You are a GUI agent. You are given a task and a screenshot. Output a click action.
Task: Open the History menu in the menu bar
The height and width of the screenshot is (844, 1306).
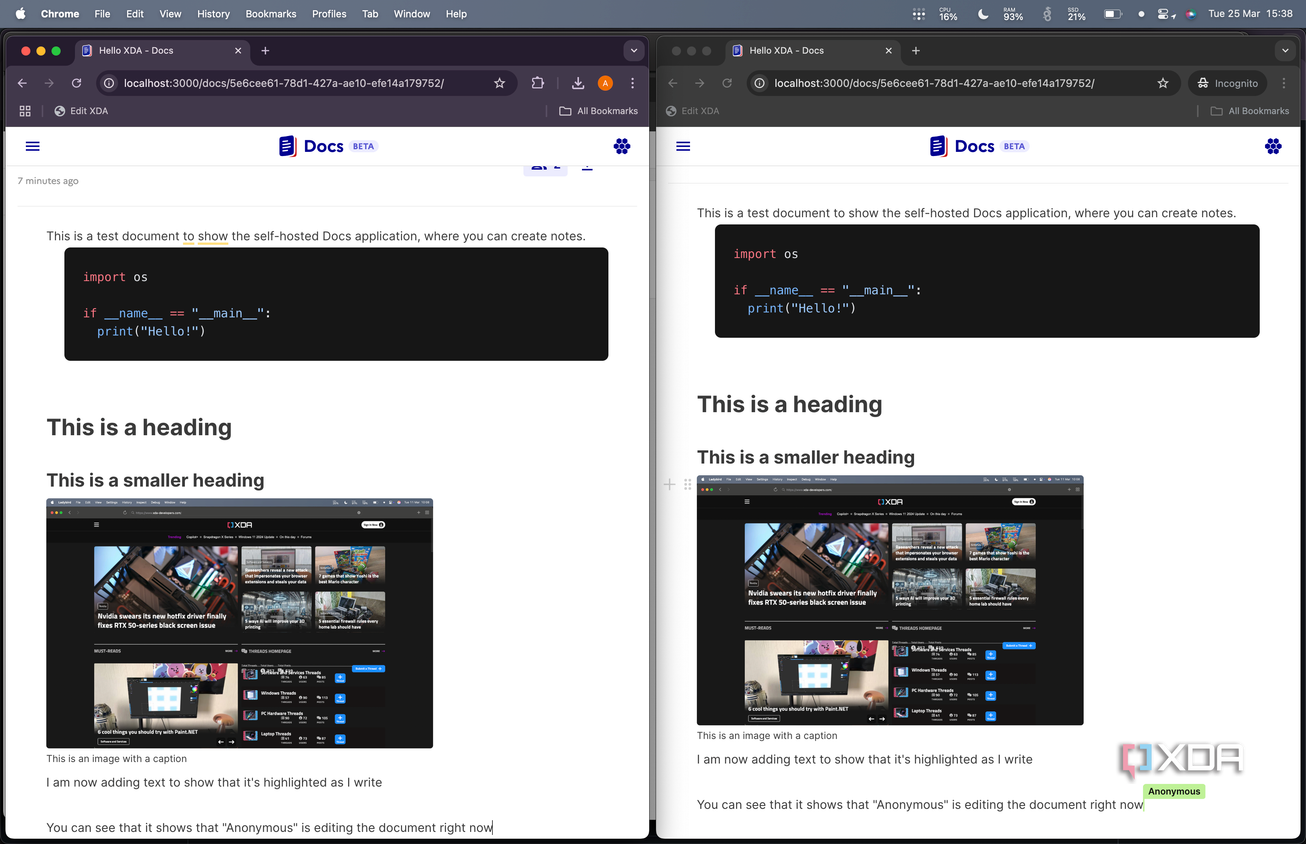[x=214, y=14]
